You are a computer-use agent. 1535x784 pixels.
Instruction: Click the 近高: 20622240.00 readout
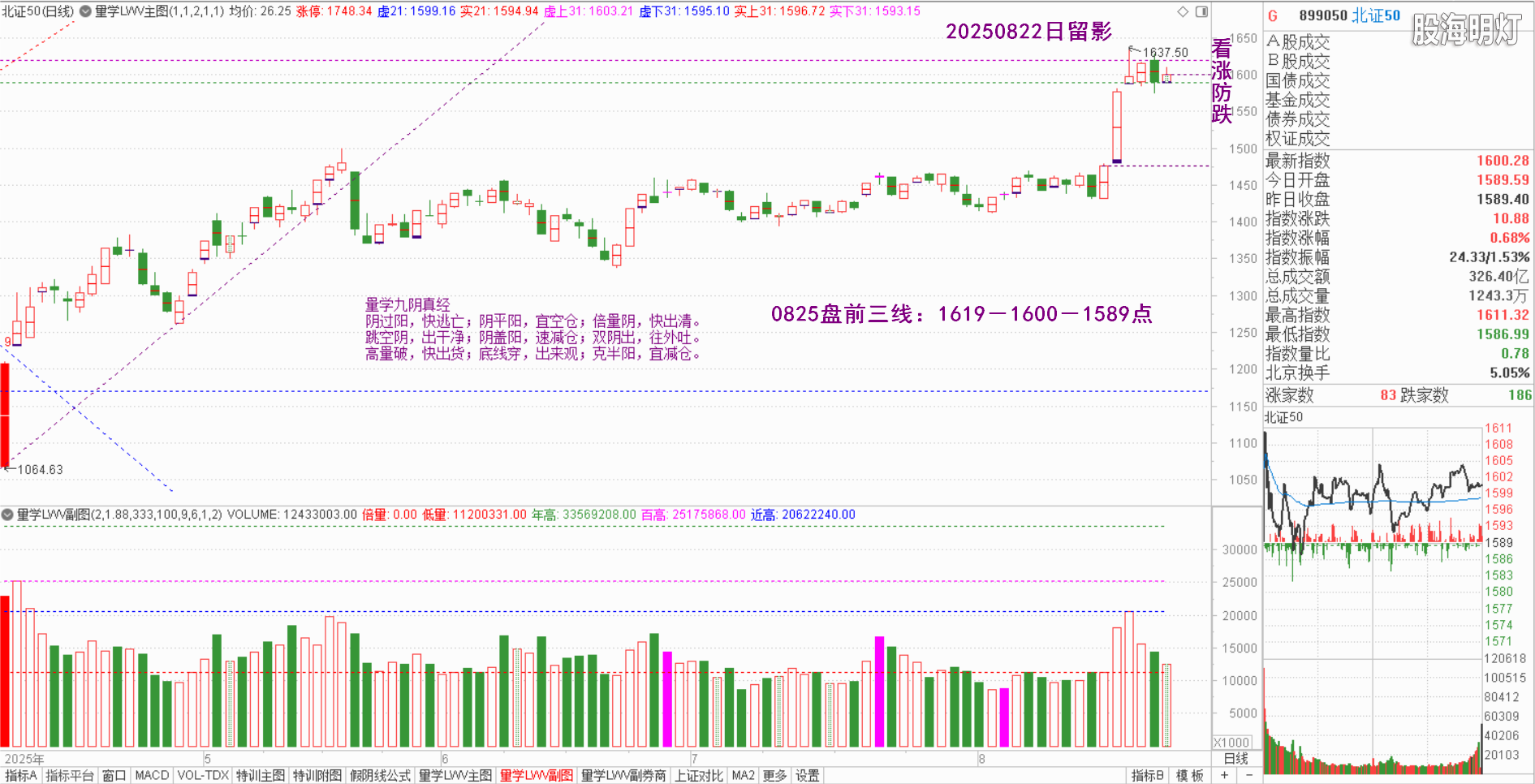(803, 515)
